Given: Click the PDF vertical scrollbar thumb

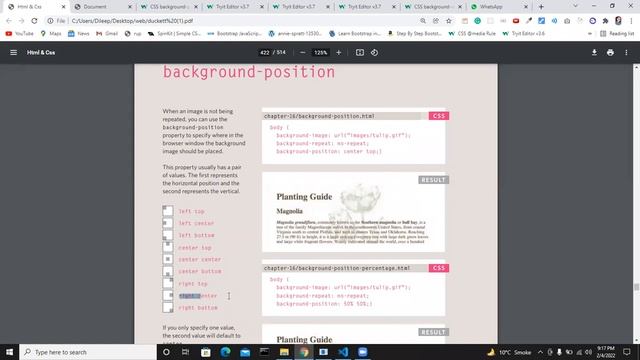Looking at the screenshot, I should 636,287.
